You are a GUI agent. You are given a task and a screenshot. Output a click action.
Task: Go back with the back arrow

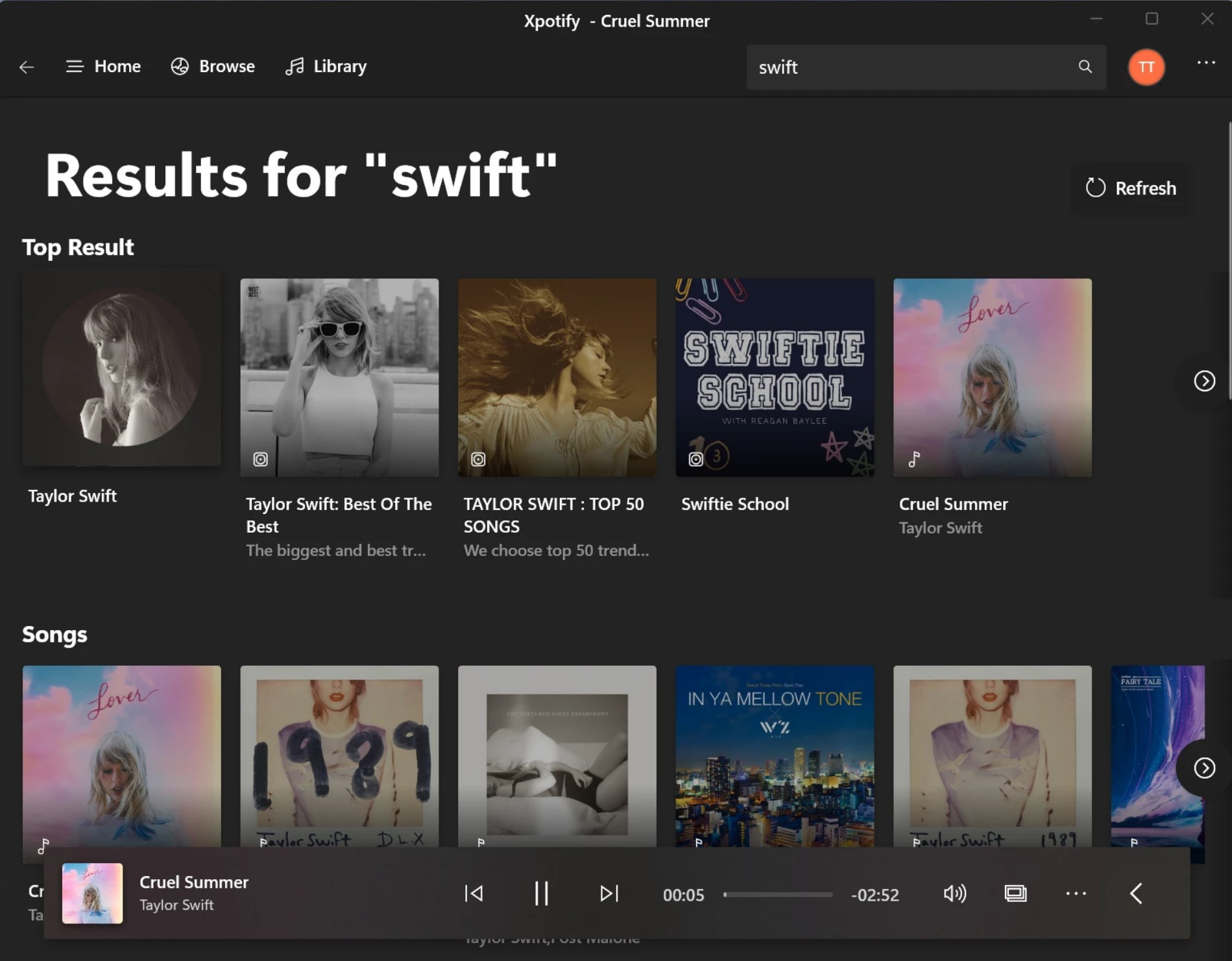tap(27, 67)
